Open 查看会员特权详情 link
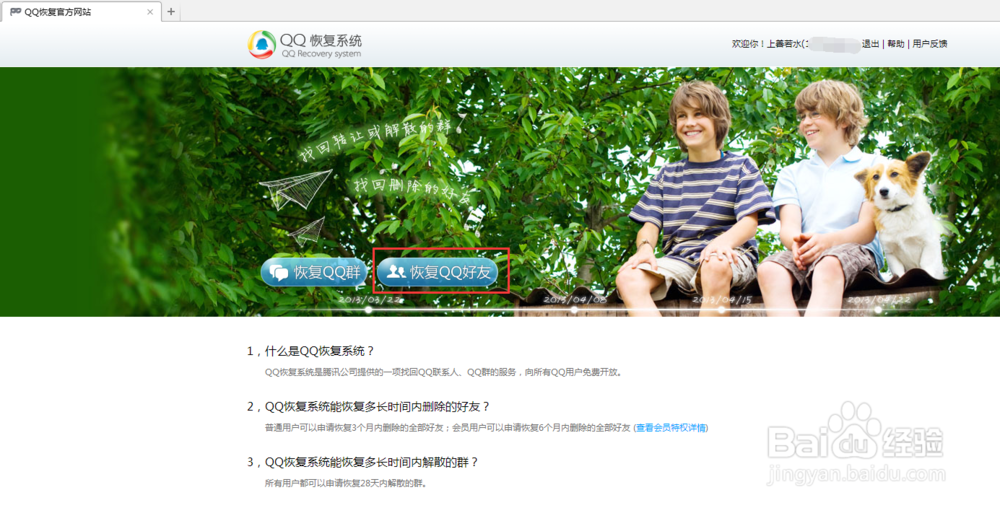This screenshot has width=1000, height=508. point(670,428)
